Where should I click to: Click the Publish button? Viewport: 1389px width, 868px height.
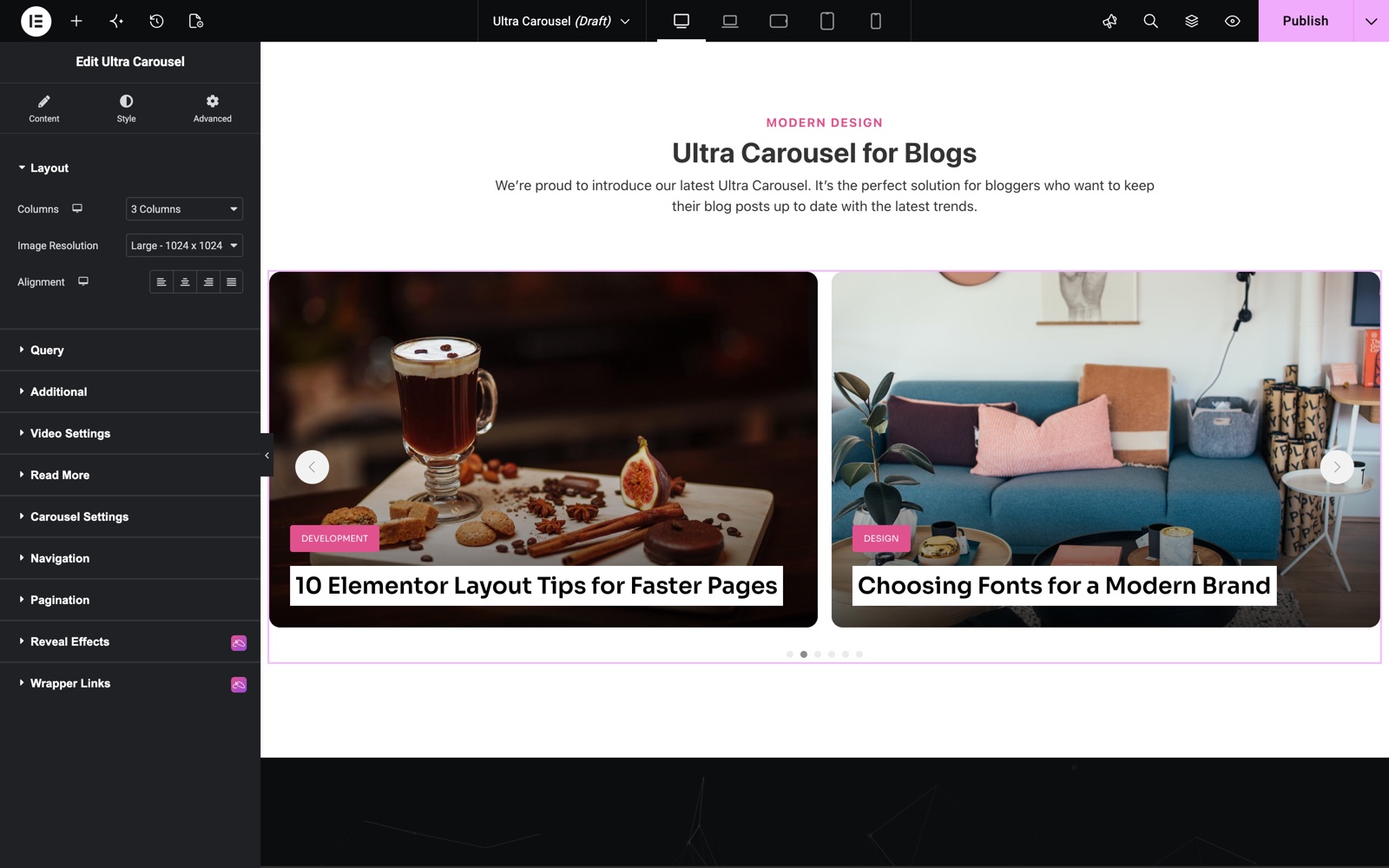1306,21
